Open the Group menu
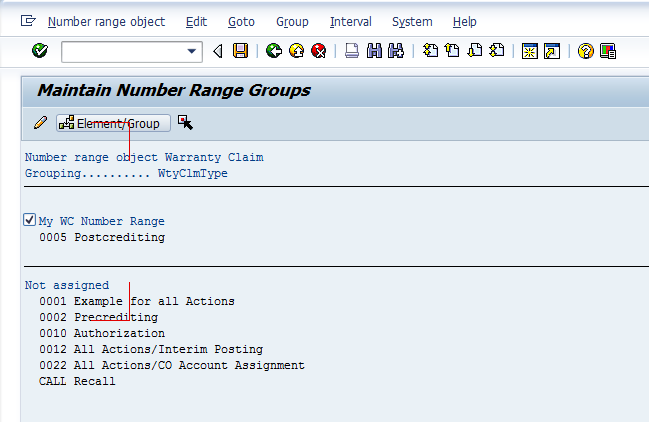This screenshot has height=422, width=649. [x=292, y=22]
